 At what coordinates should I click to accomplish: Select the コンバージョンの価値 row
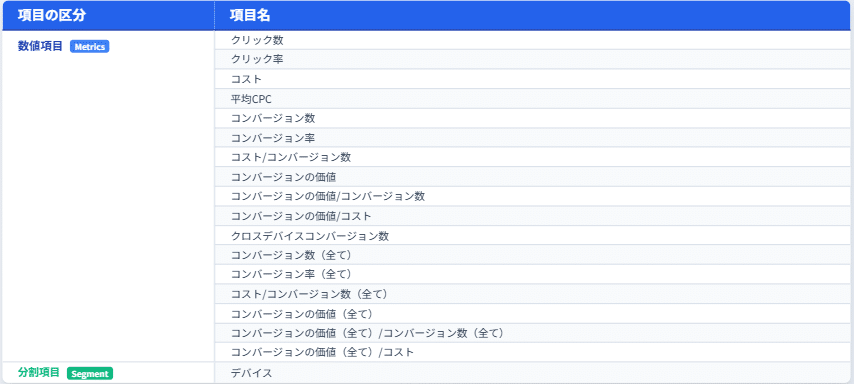[x=532, y=177]
